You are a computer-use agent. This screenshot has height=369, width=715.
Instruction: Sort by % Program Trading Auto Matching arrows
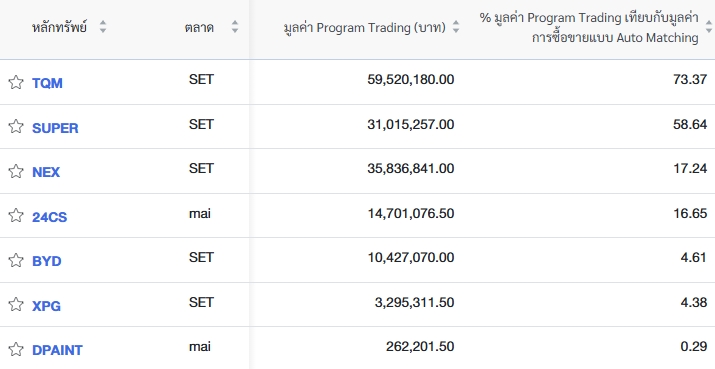(710, 27)
